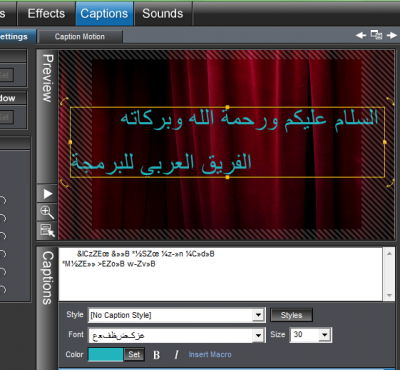400x370 pixels.
Task: Click the Insert Macro link
Action: coord(210,354)
